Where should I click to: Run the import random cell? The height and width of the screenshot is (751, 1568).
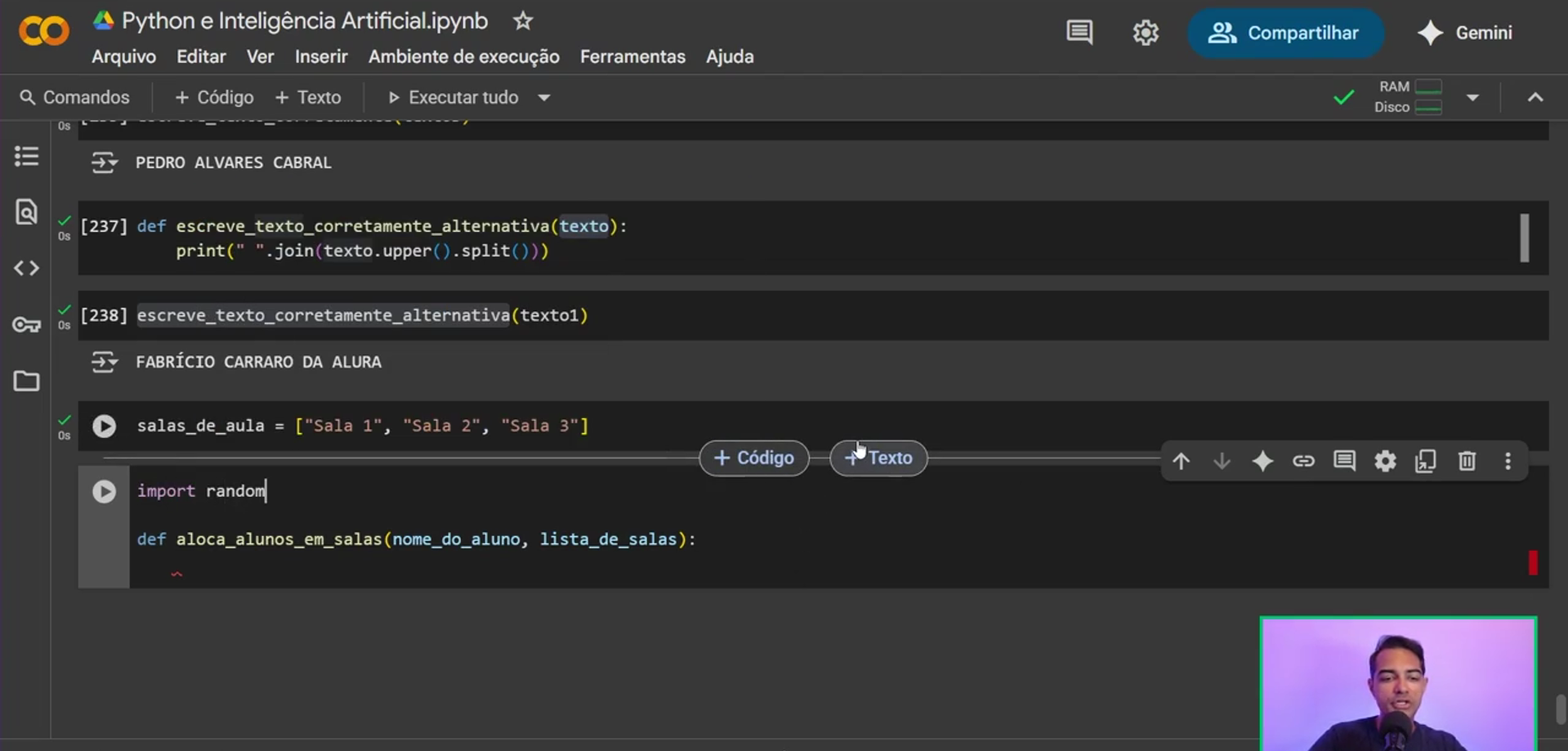click(104, 491)
